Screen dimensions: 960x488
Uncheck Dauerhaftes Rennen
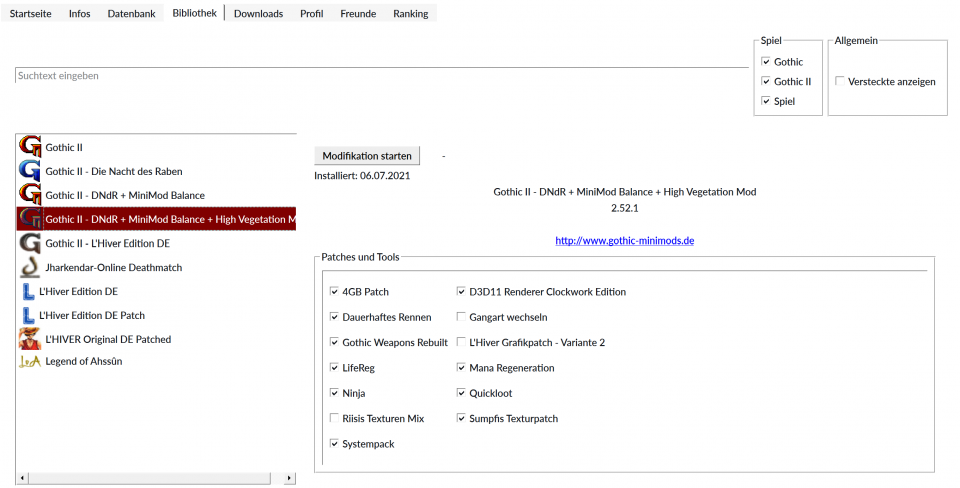pyautogui.click(x=334, y=317)
